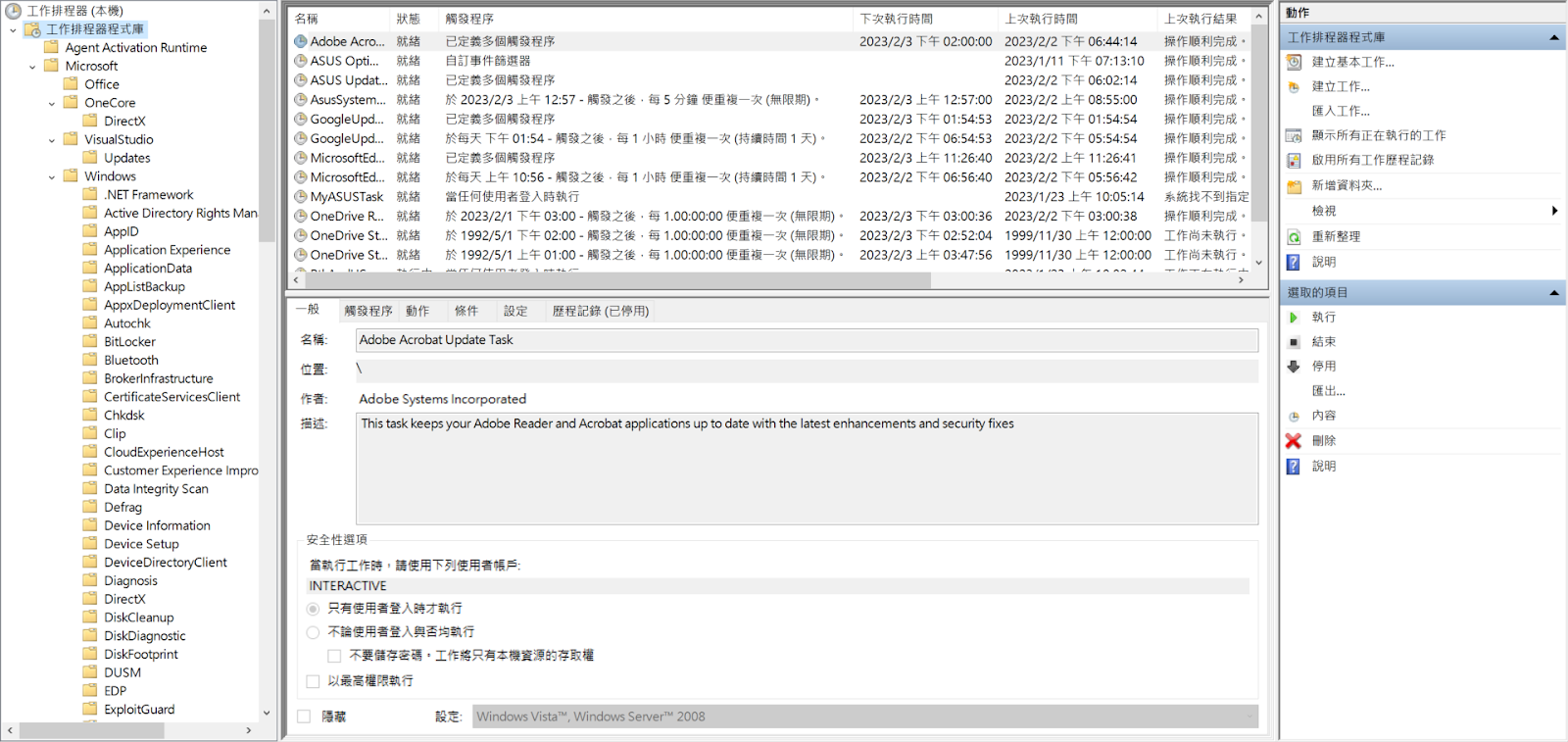Click the green 執行 run arrow icon

[x=1294, y=318]
